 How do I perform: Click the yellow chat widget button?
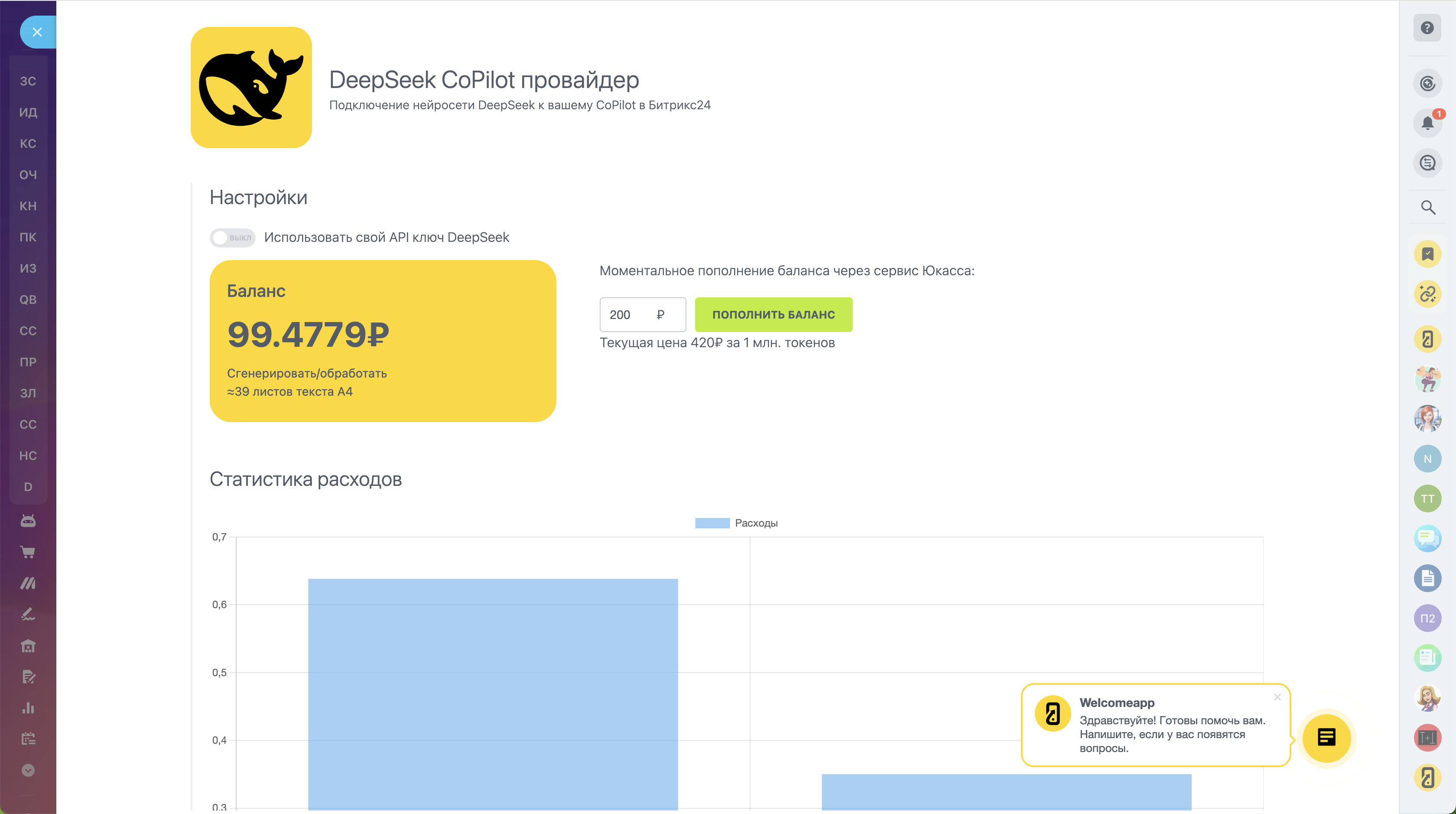coord(1326,738)
